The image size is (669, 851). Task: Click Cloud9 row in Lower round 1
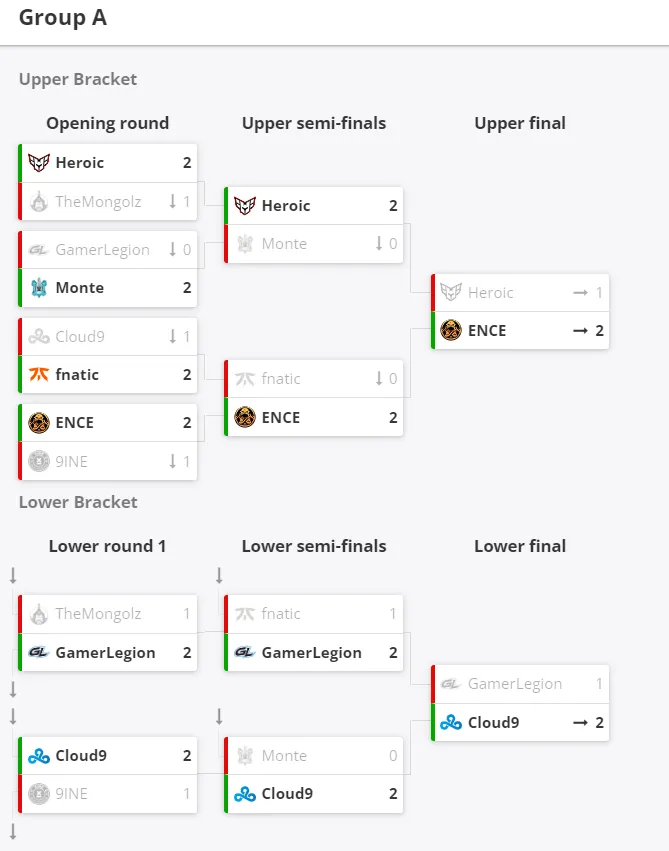coord(107,755)
